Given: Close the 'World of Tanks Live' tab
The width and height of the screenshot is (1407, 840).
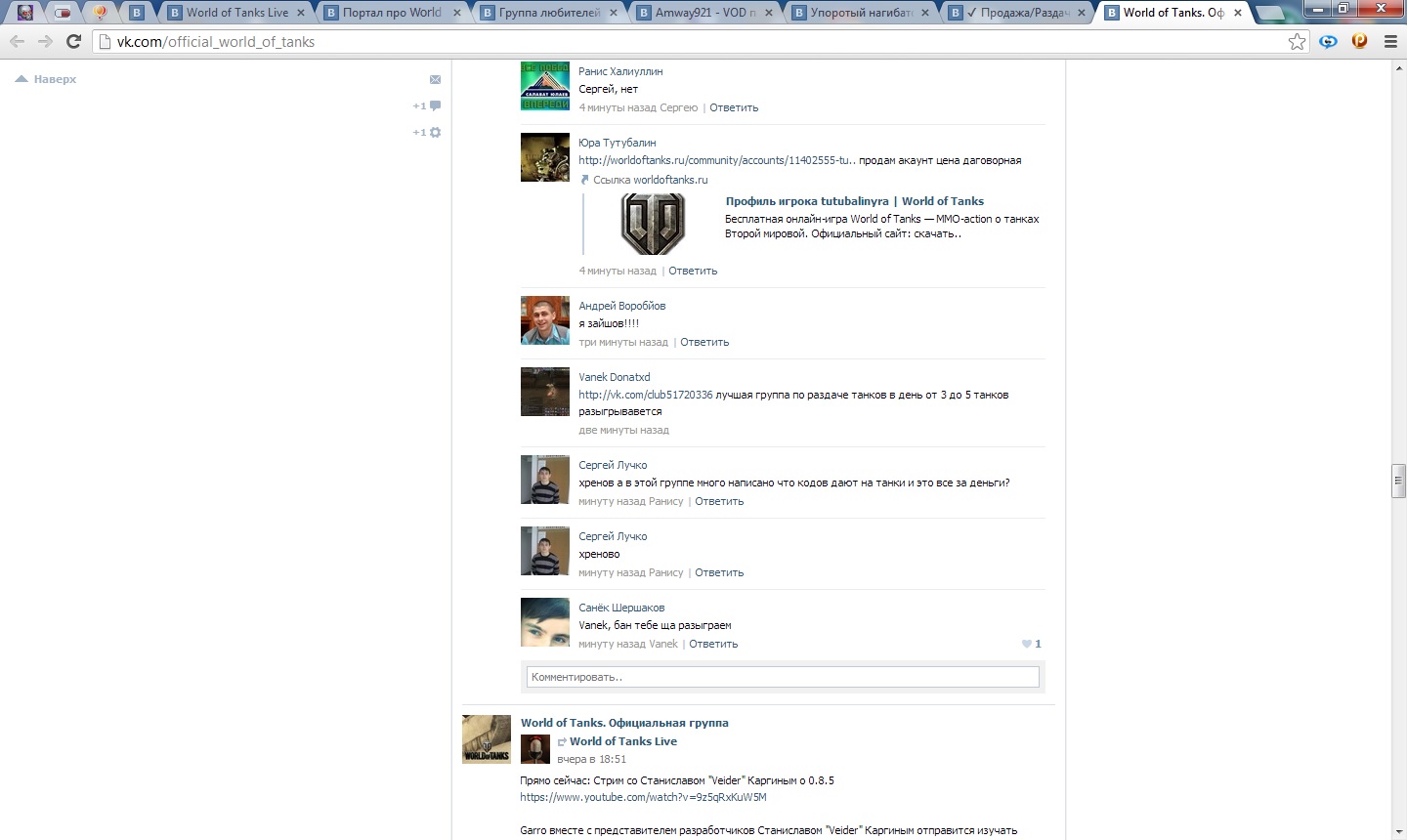Looking at the screenshot, I should click(300, 13).
